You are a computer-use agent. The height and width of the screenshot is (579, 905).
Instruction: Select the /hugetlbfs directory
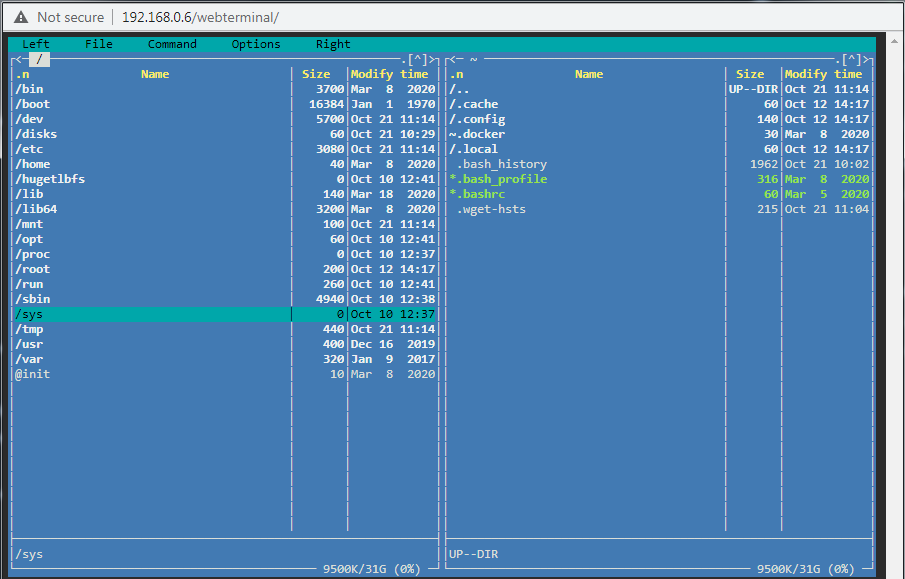[x=225, y=179]
